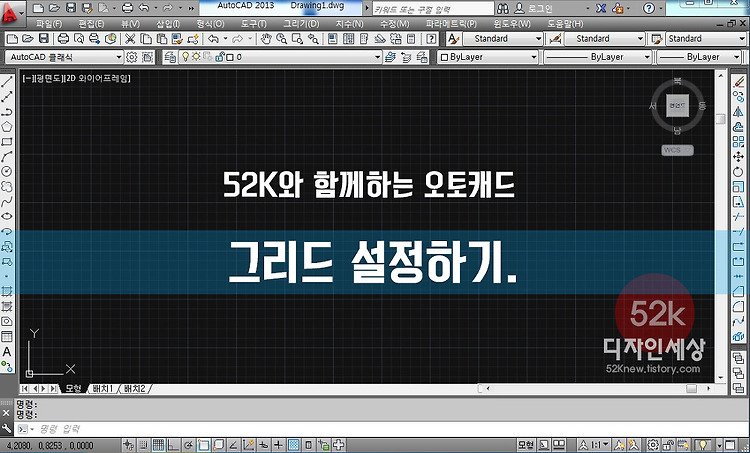Open the 편집(E) menu
Image resolution: width=750 pixels, height=453 pixels.
91,23
